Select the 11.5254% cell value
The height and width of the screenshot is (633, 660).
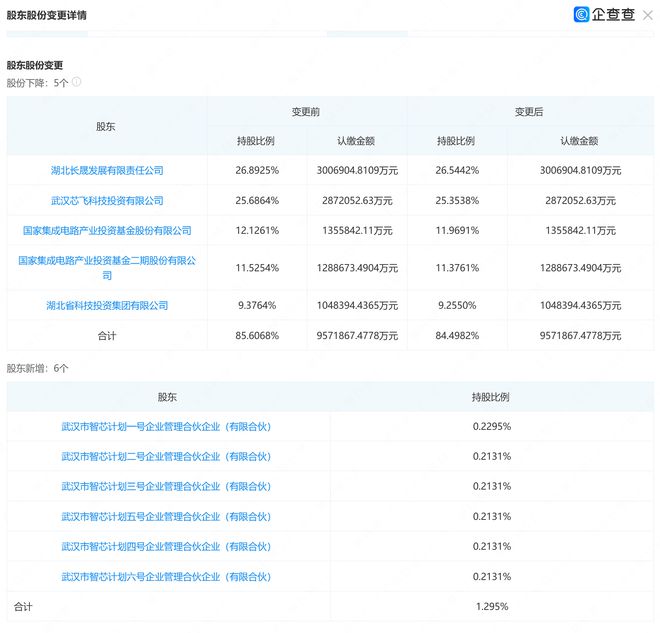(257, 268)
